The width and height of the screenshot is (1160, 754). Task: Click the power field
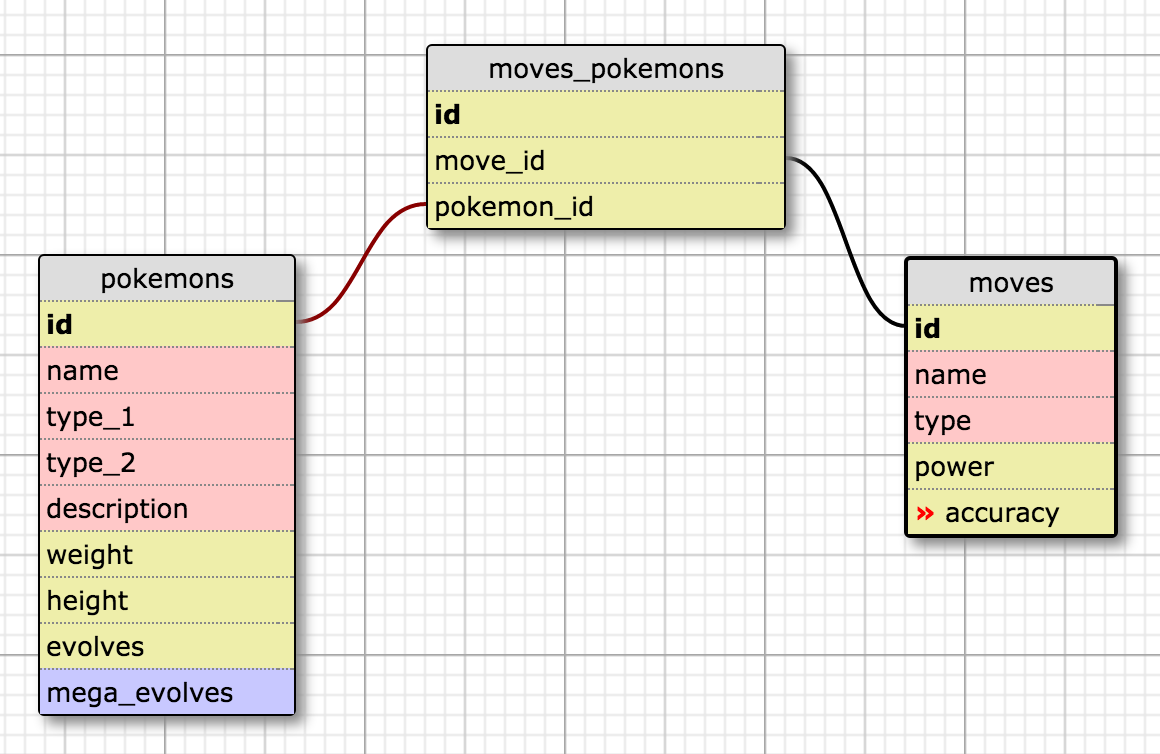pyautogui.click(x=1011, y=466)
